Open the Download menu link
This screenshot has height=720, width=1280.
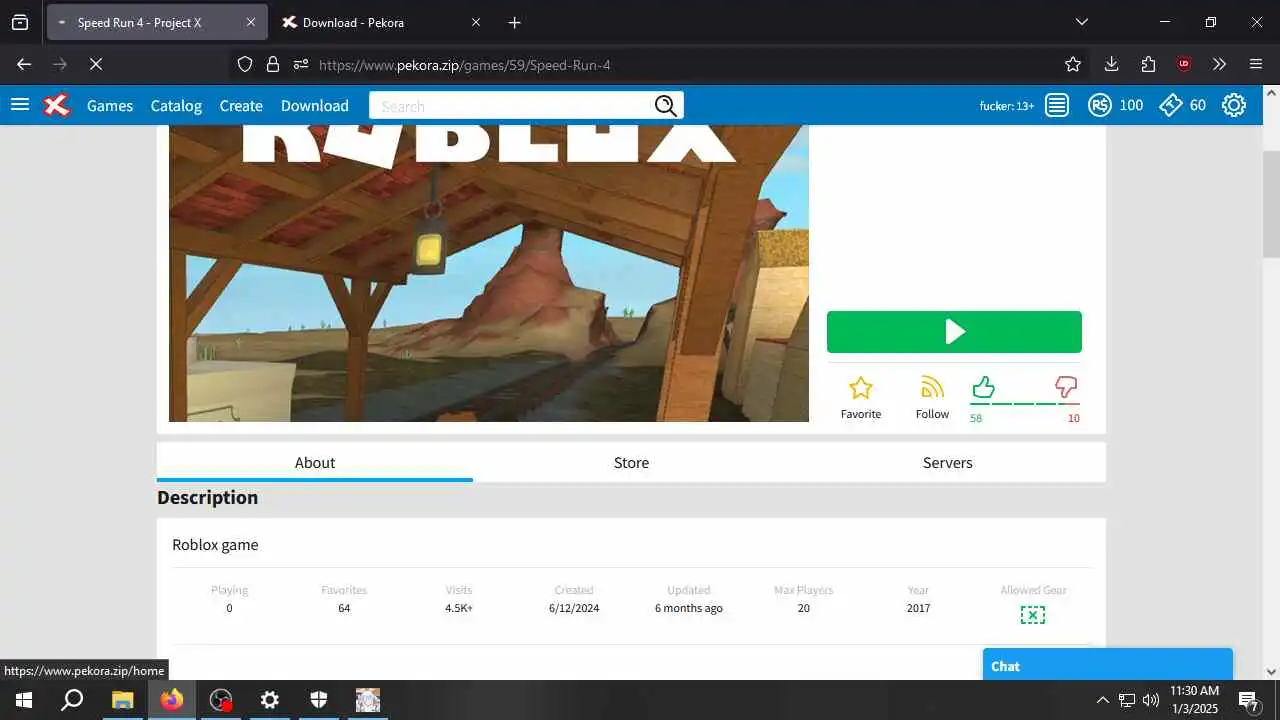pos(315,105)
